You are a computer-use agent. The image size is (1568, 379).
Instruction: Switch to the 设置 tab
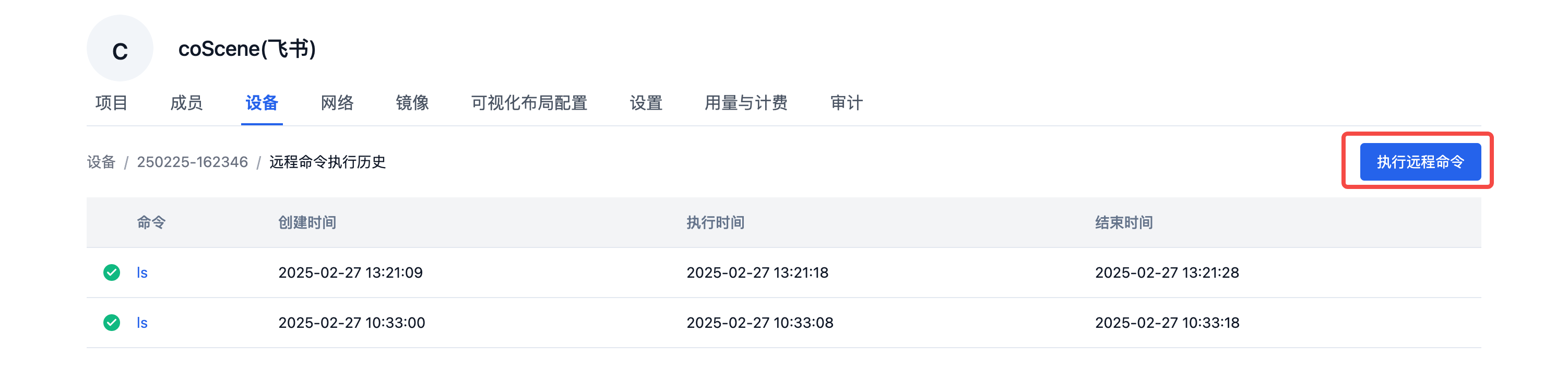pos(646,103)
